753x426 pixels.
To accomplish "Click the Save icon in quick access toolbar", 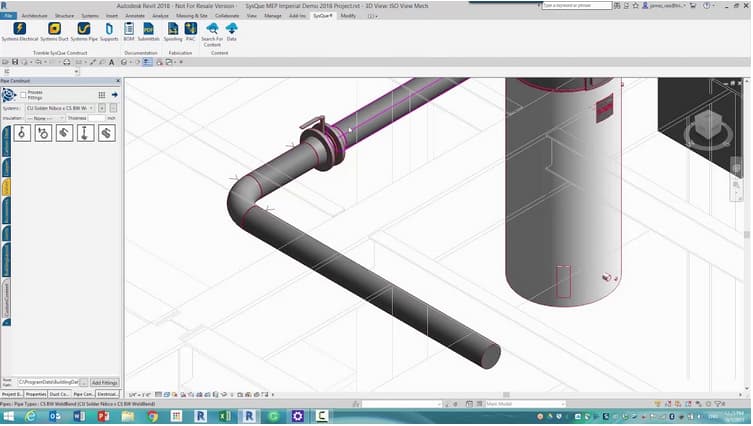I will [15, 62].
